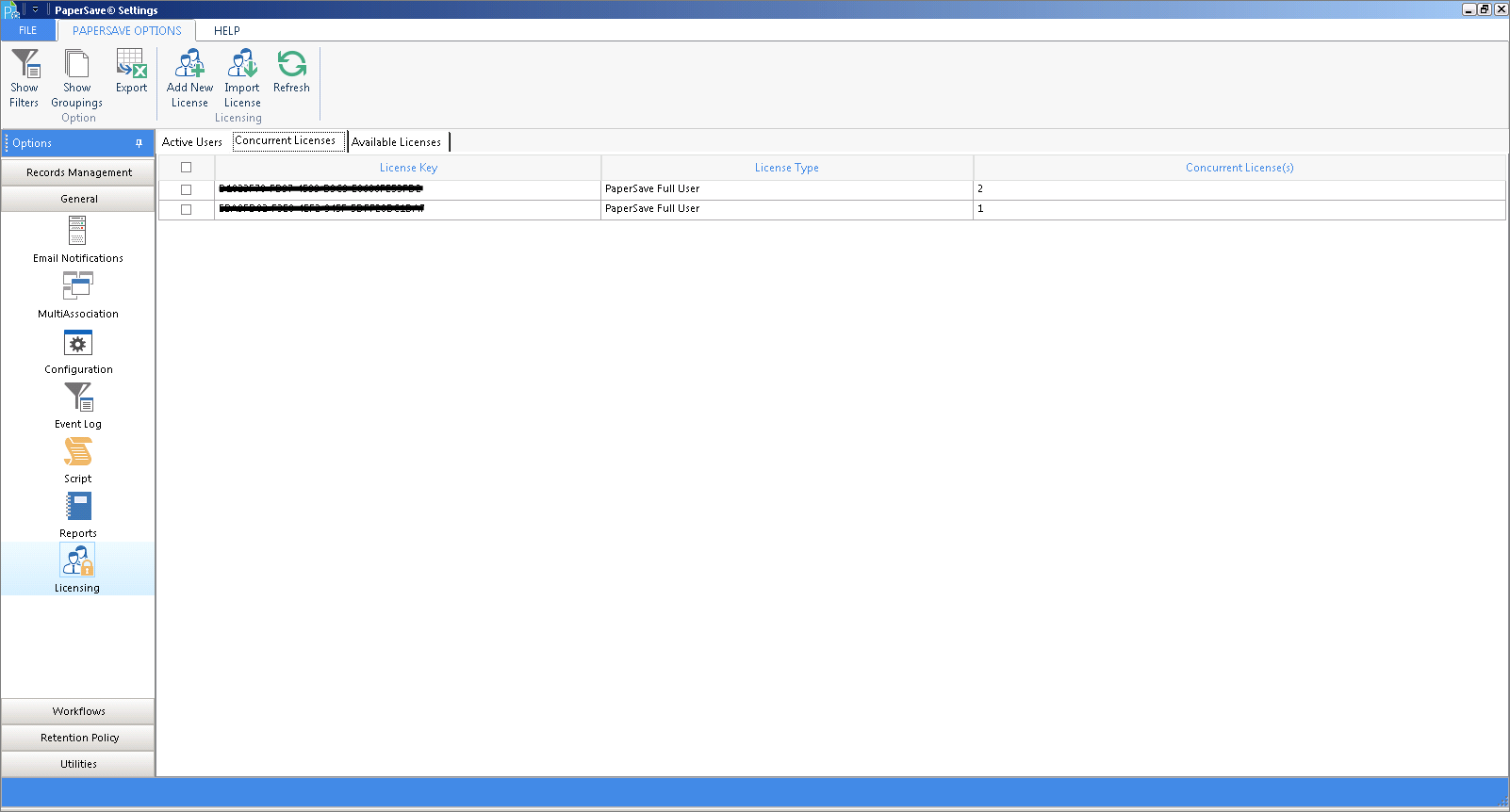
Task: Sort by the License Type column header
Action: [786, 168]
